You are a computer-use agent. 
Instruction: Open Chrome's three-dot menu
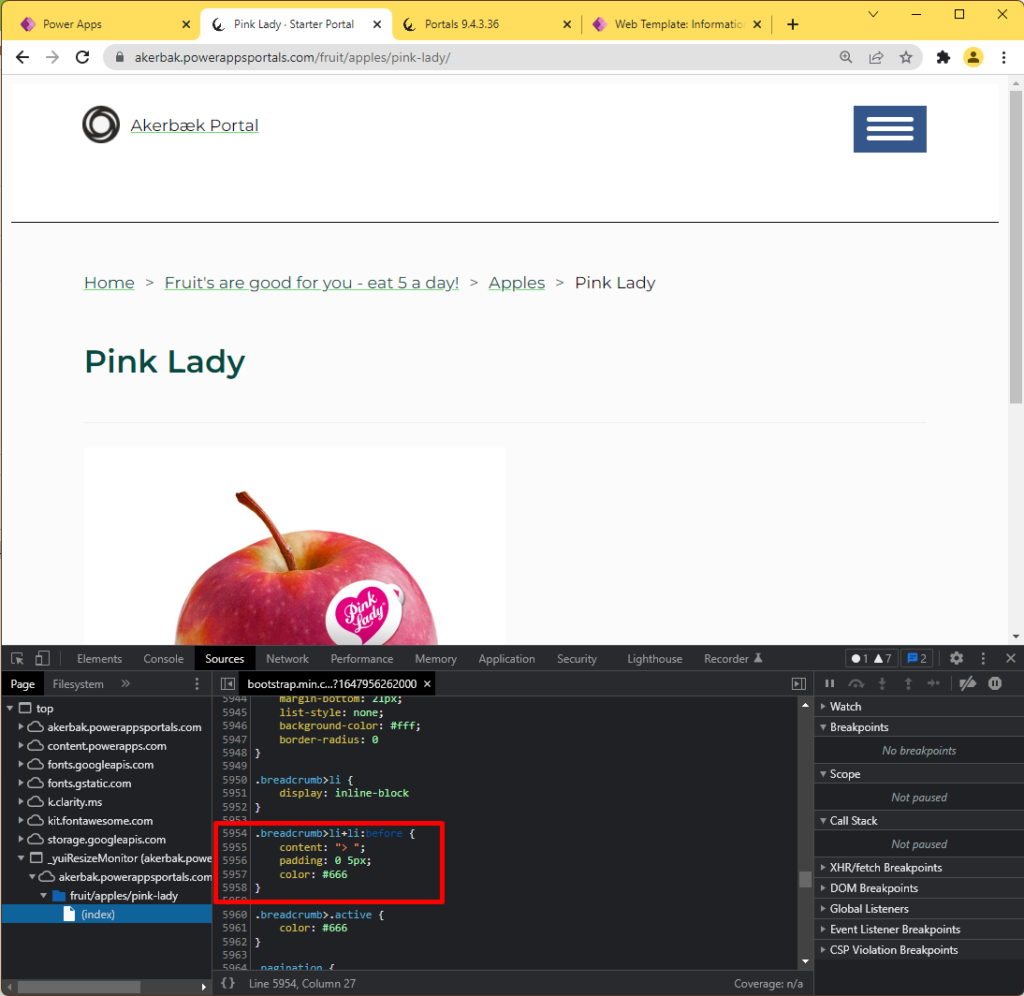(1004, 57)
